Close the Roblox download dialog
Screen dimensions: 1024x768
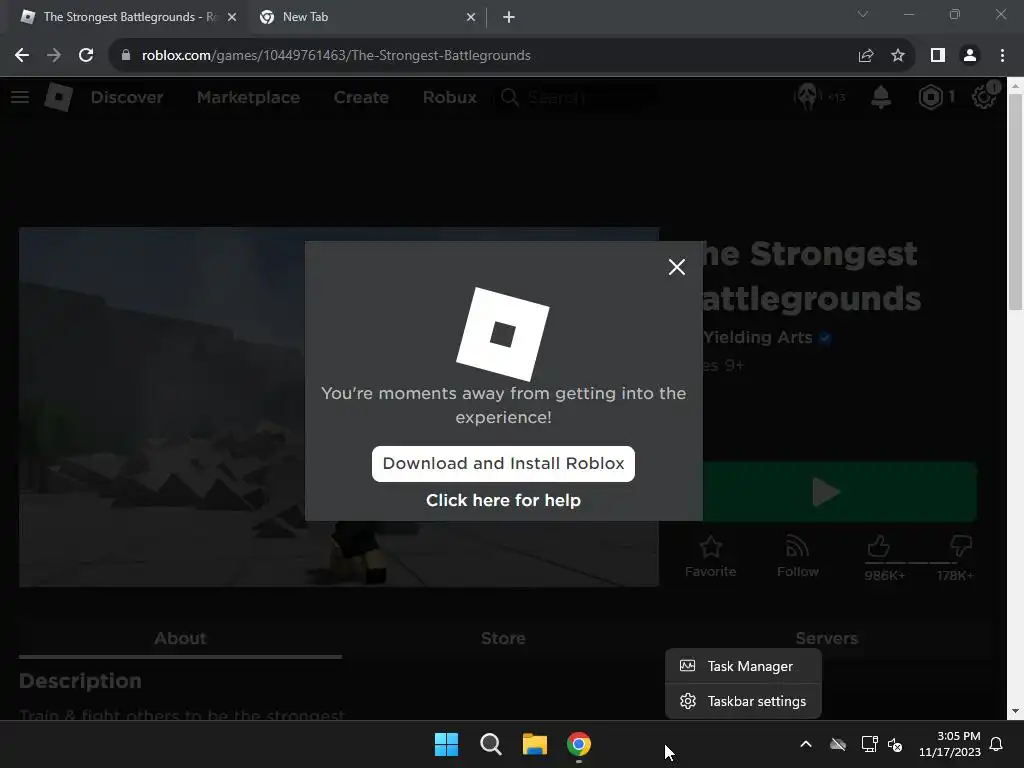pos(677,266)
